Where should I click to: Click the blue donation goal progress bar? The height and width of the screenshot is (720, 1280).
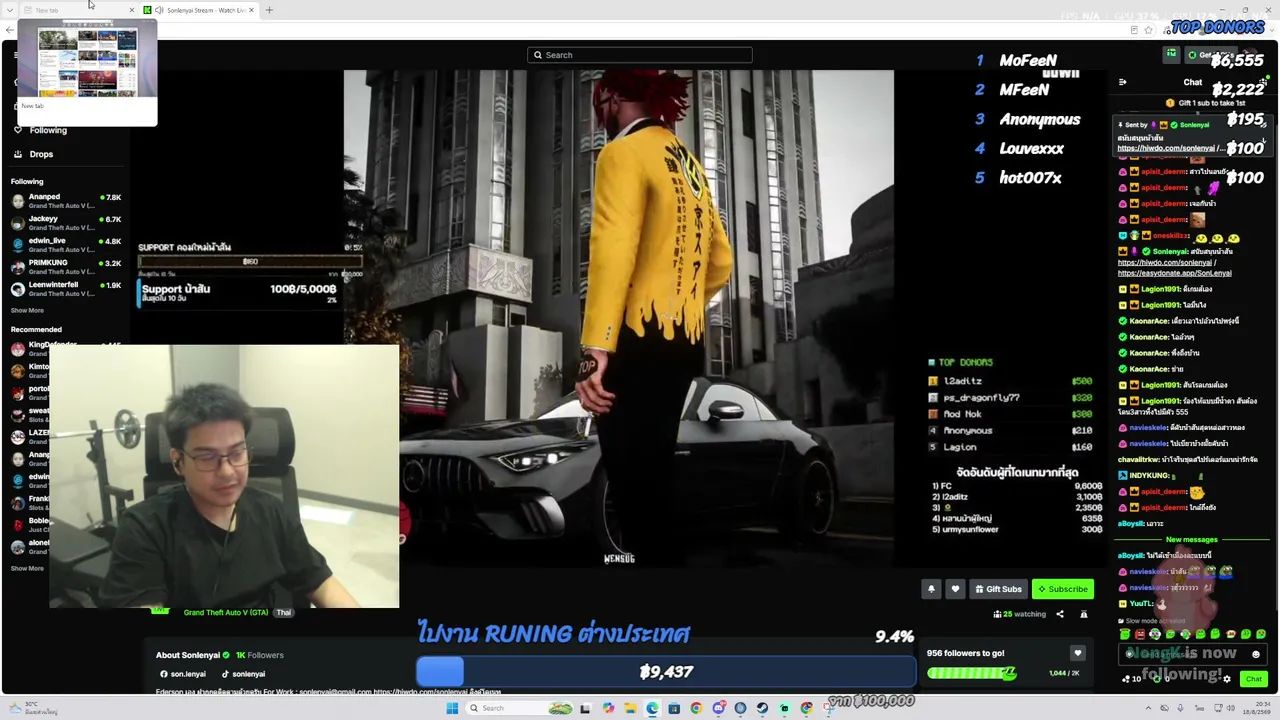tap(666, 672)
